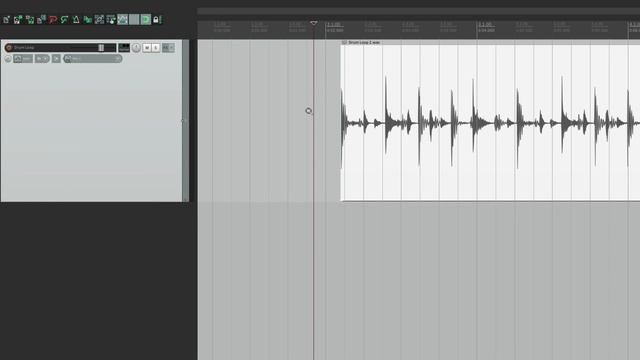Image resolution: width=640 pixels, height=360 pixels.
Task: Toggle the track phase invert button
Action: [x=8, y=59]
